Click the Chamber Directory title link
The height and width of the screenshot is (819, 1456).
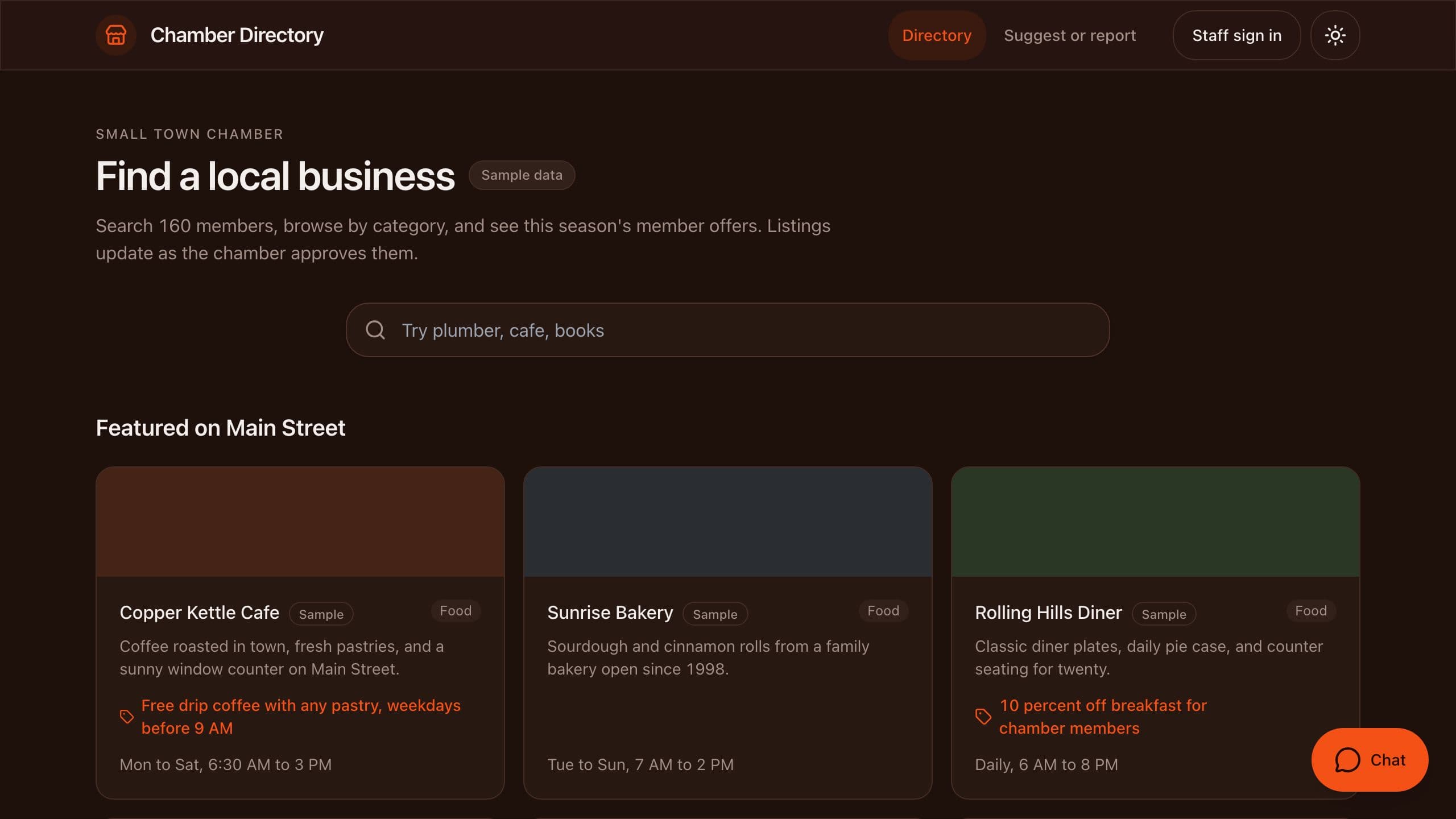(237, 35)
